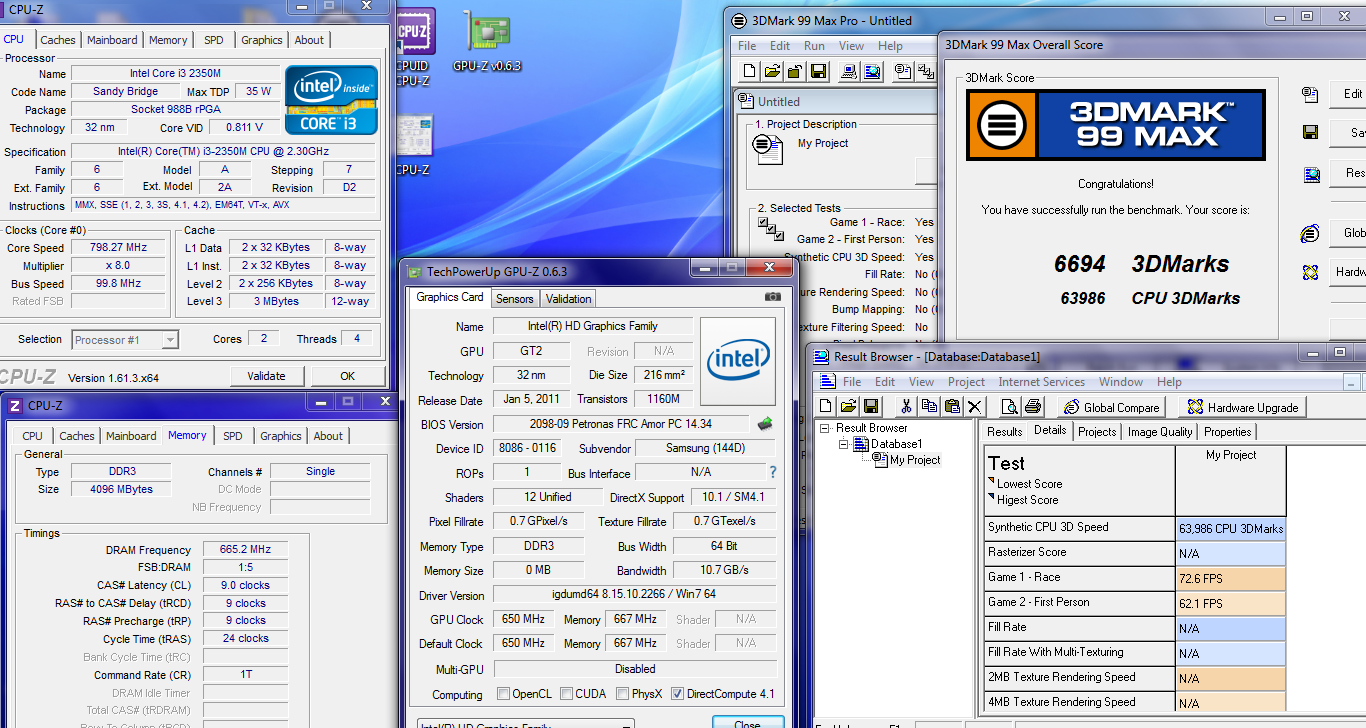Click the hardware atom icon in the Overall Score dialog
The image size is (1366, 728).
pos(1310,272)
